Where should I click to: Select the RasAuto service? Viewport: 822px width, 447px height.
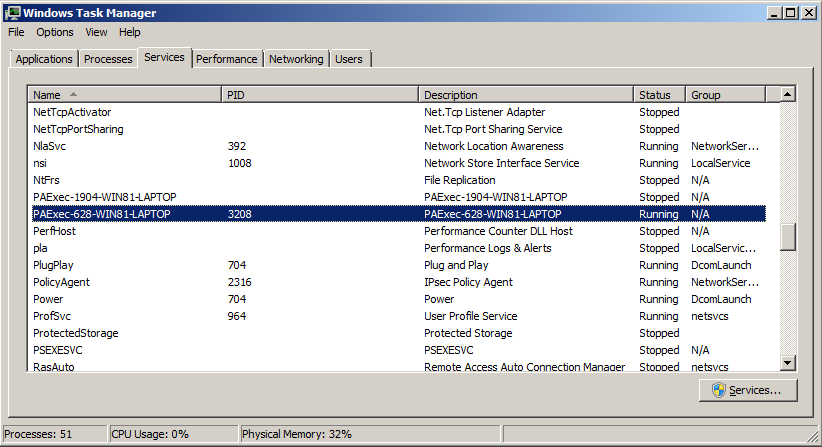(x=53, y=367)
